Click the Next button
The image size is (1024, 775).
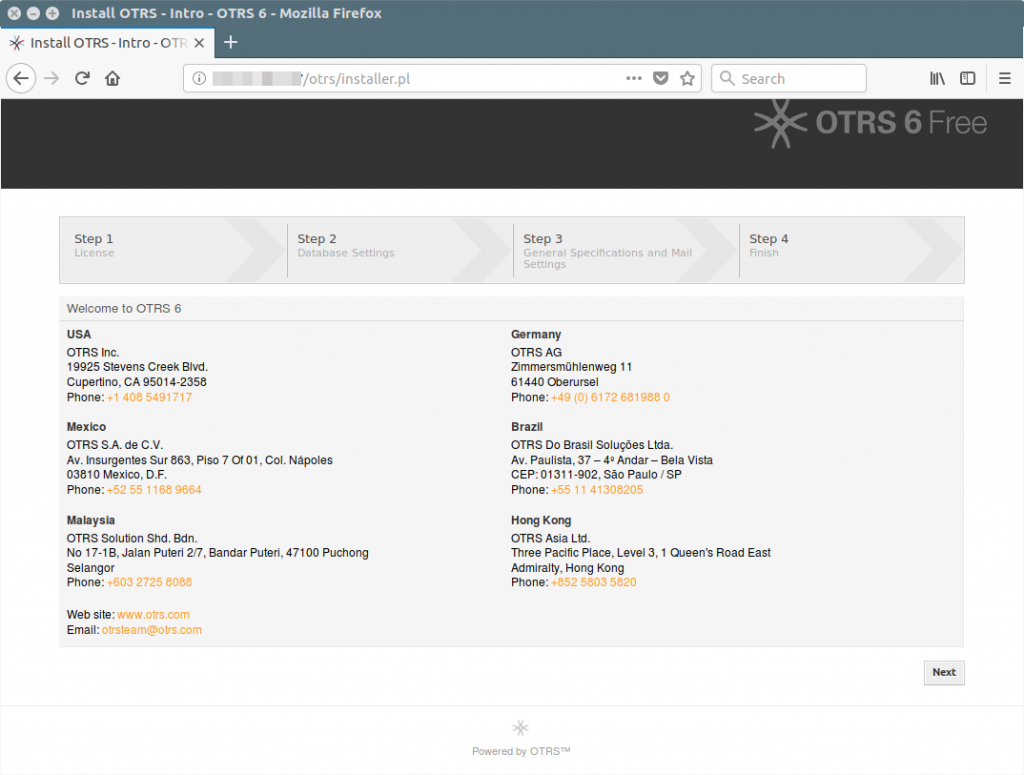pos(943,672)
